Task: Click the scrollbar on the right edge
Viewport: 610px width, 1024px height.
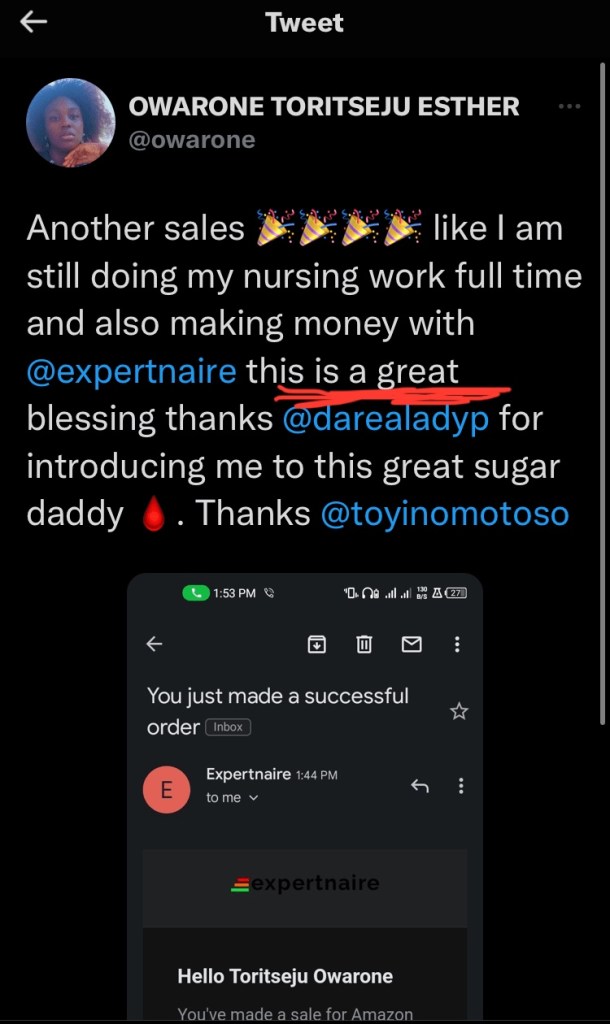Action: point(602,400)
